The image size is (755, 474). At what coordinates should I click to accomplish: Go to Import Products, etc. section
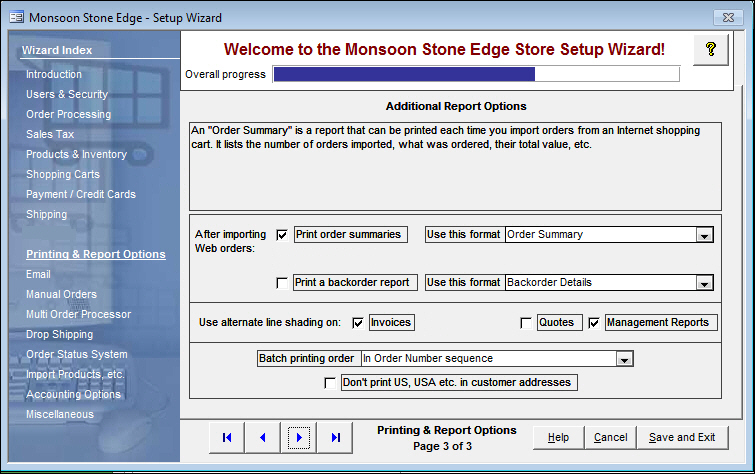75,374
